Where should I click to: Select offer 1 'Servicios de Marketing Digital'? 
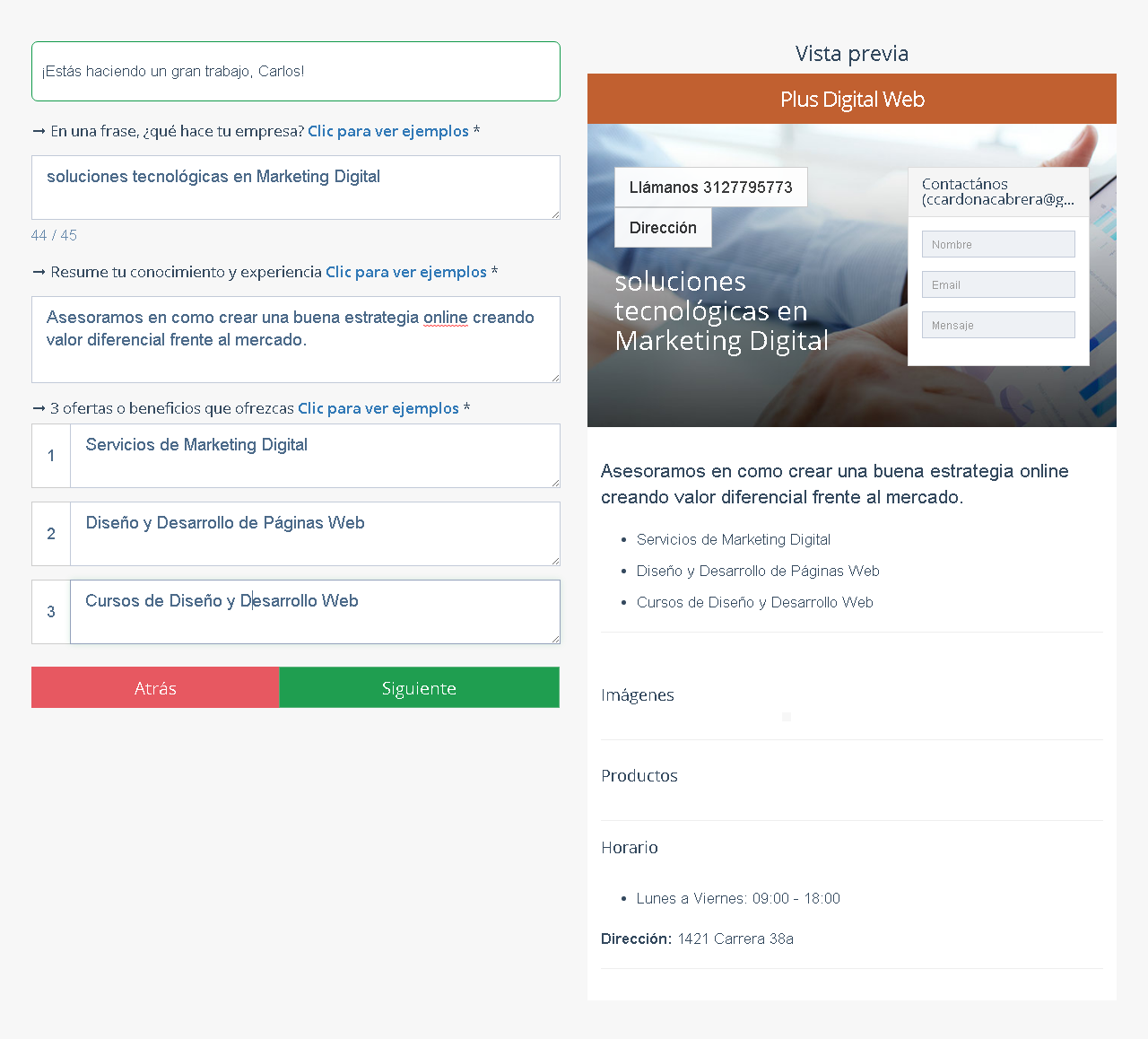[x=315, y=455]
